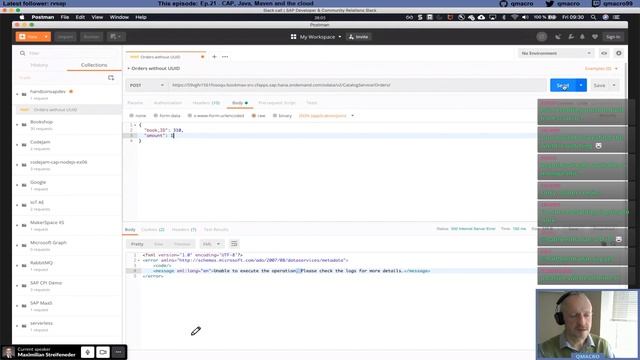This screenshot has width=640, height=360.
Task: Click the orange New button
Action: [x=29, y=37]
